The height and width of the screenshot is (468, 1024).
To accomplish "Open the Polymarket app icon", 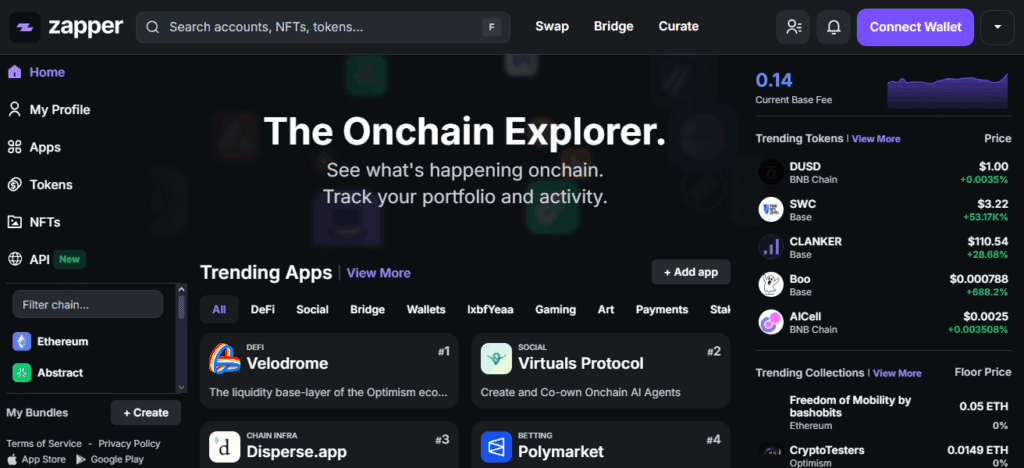I will point(496,446).
